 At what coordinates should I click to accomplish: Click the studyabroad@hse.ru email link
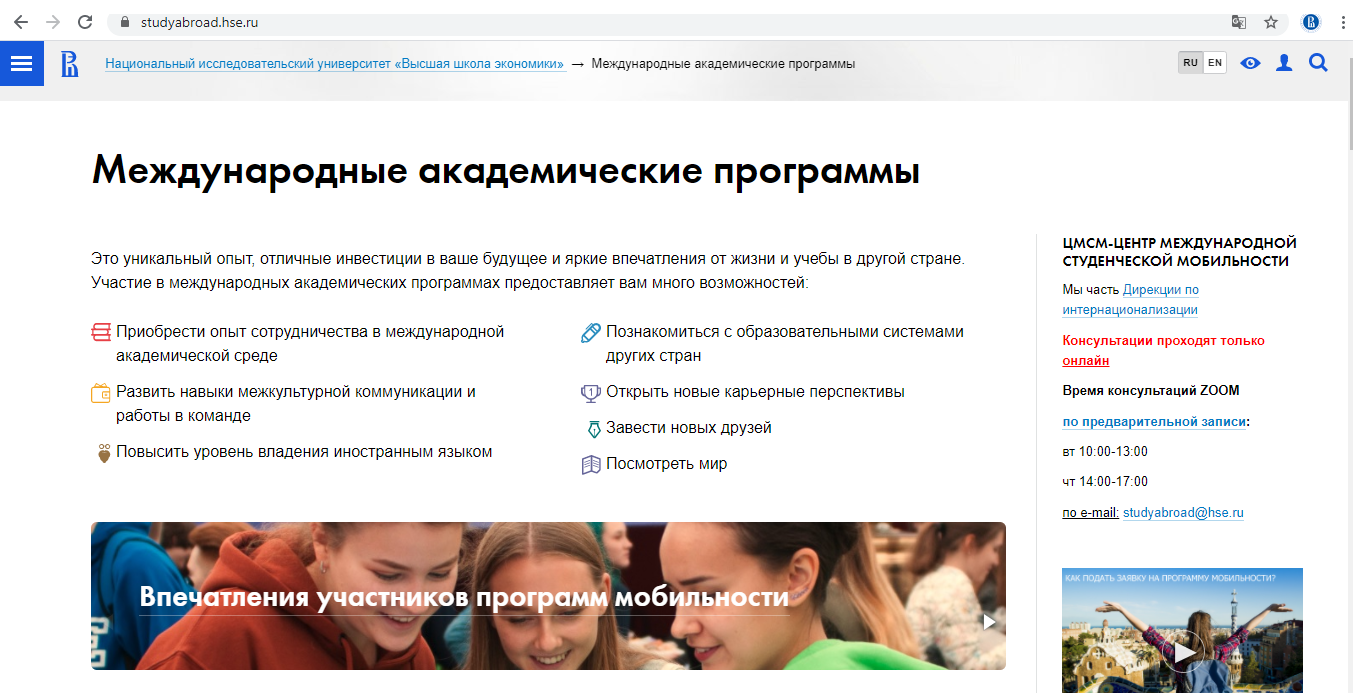[1183, 513]
